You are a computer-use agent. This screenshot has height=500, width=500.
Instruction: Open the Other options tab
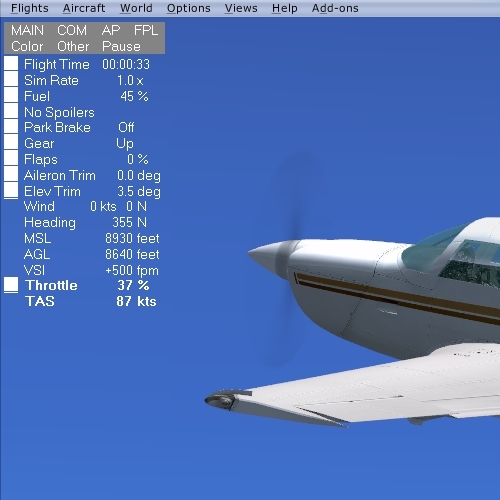73,46
